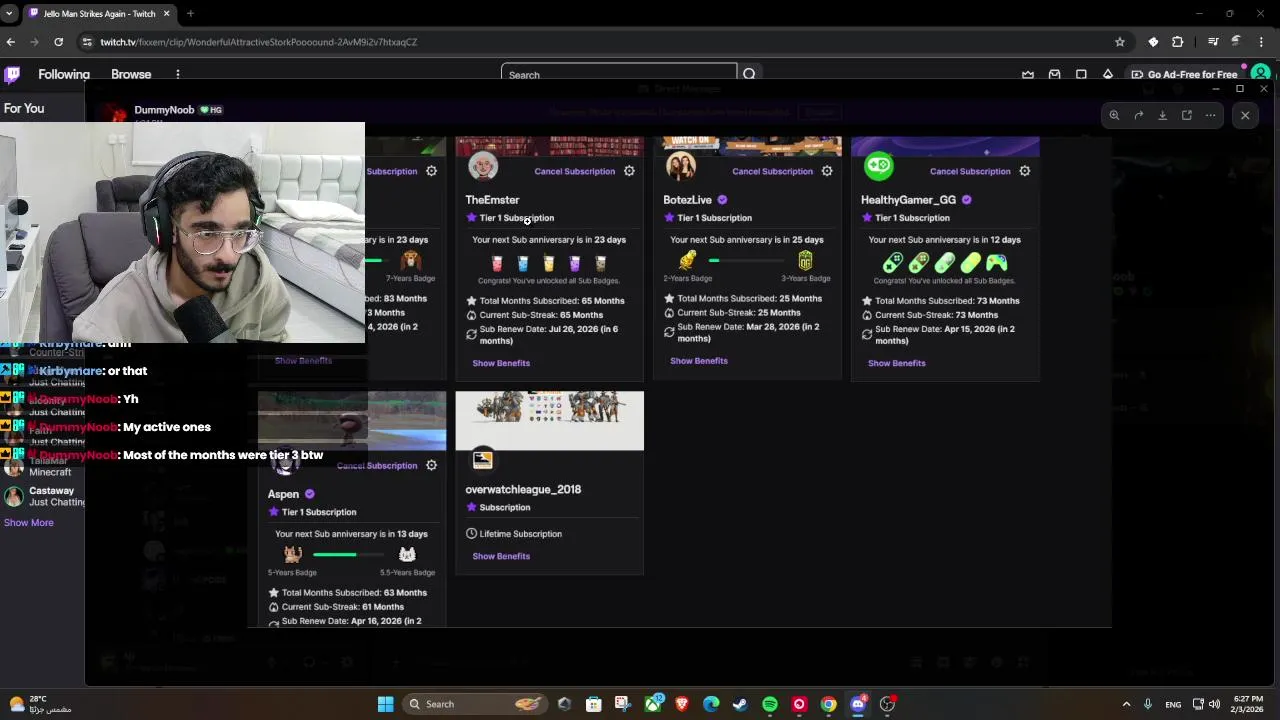Click the browser address bar URL
This screenshot has width=1280, height=720.
pyautogui.click(x=259, y=42)
